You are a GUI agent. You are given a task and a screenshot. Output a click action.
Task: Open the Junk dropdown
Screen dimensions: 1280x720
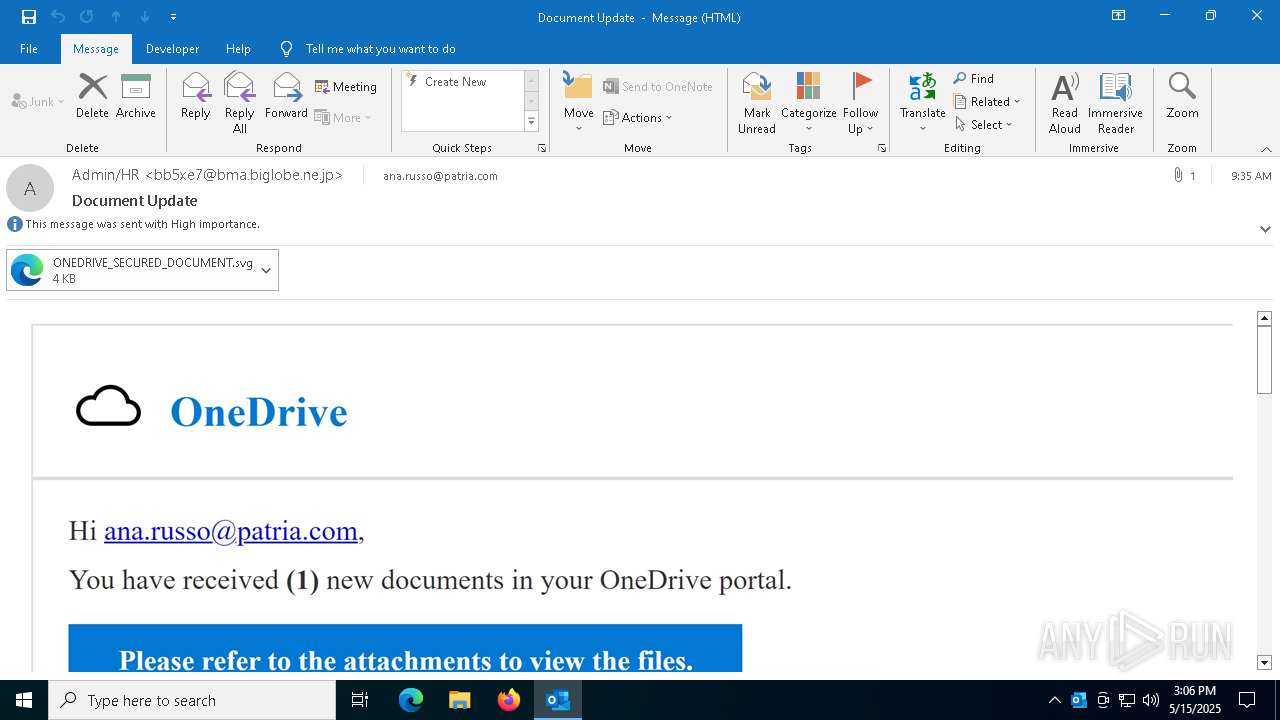click(38, 101)
